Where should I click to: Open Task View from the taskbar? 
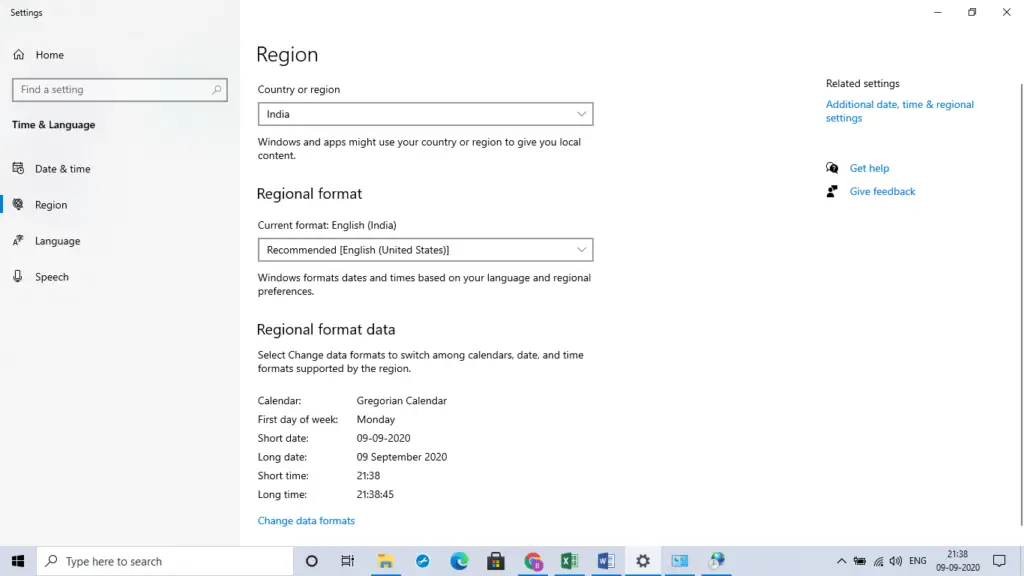tap(347, 561)
